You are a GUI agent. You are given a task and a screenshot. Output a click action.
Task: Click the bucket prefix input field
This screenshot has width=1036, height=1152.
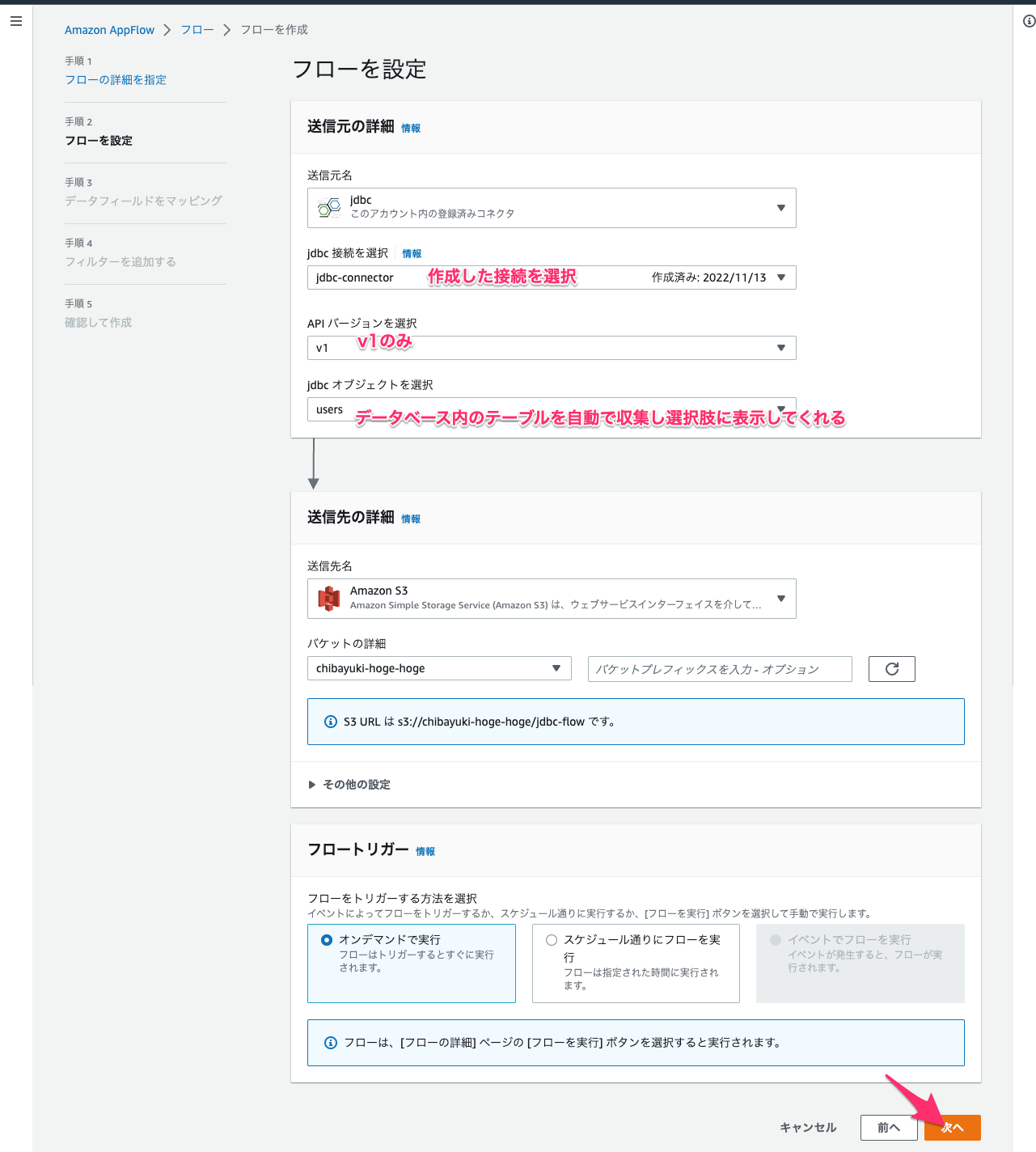(719, 669)
